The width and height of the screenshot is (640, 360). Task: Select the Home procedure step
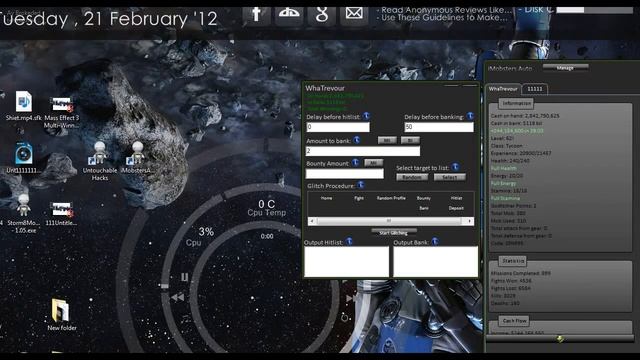326,198
